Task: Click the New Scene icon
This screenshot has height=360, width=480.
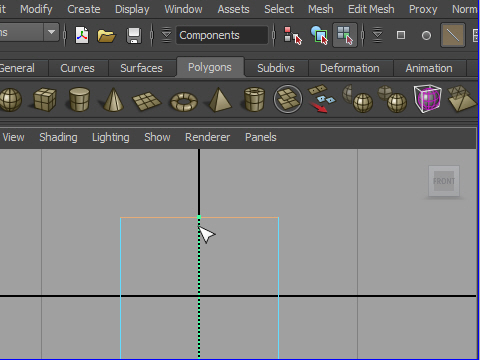Action: pos(82,35)
